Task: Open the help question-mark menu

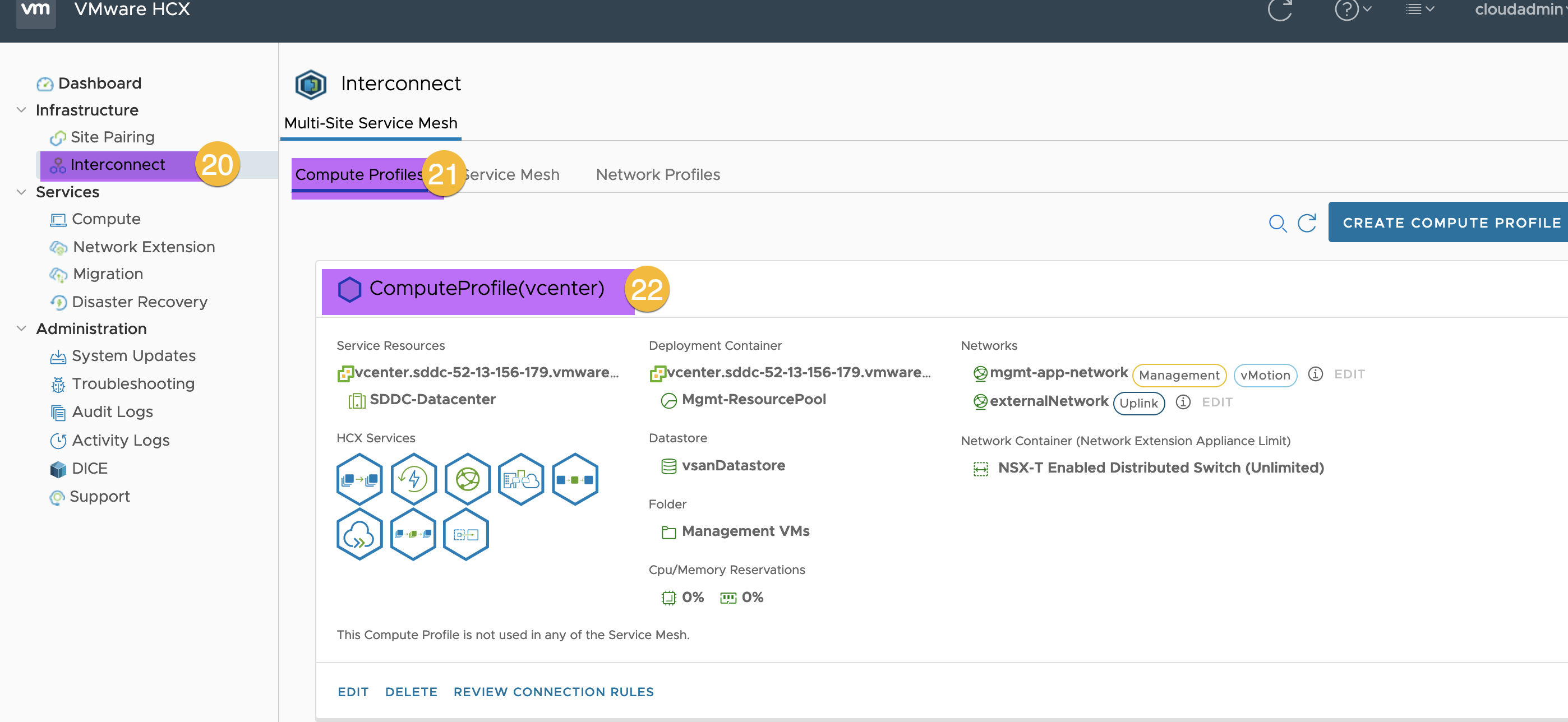Action: 1353,9
